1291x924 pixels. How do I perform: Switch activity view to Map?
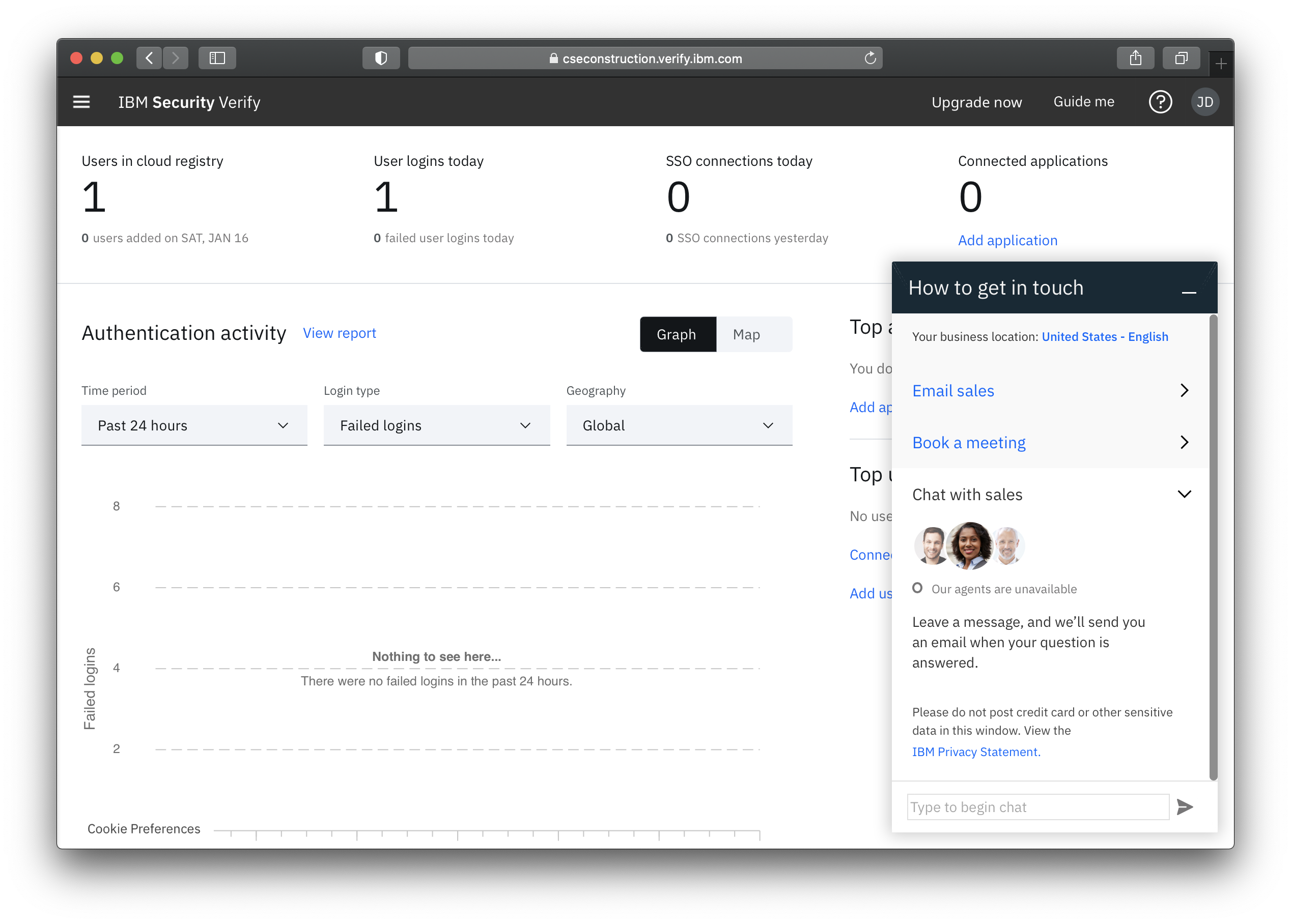pyautogui.click(x=746, y=335)
